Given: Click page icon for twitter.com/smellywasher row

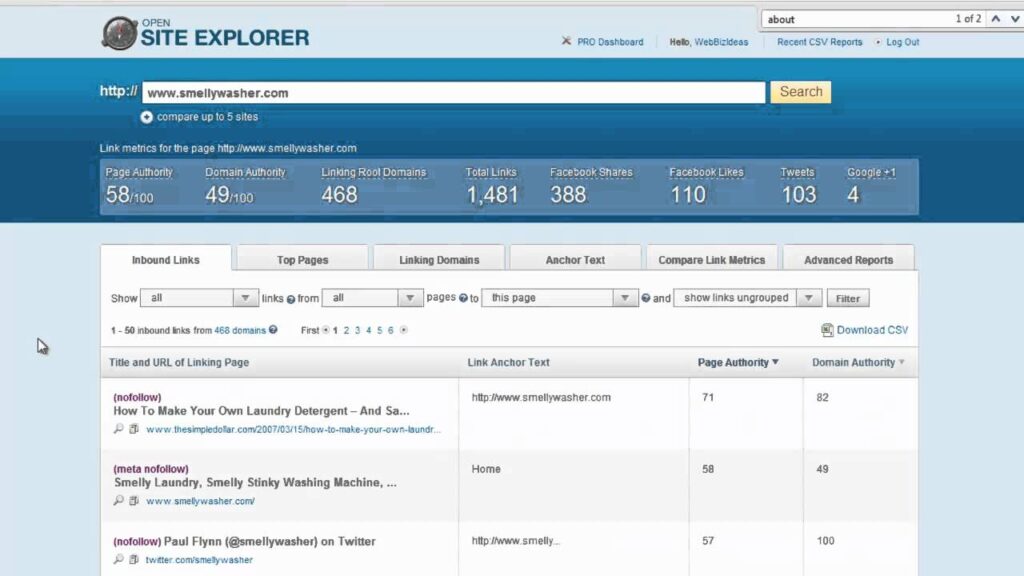Looking at the screenshot, I should 134,560.
